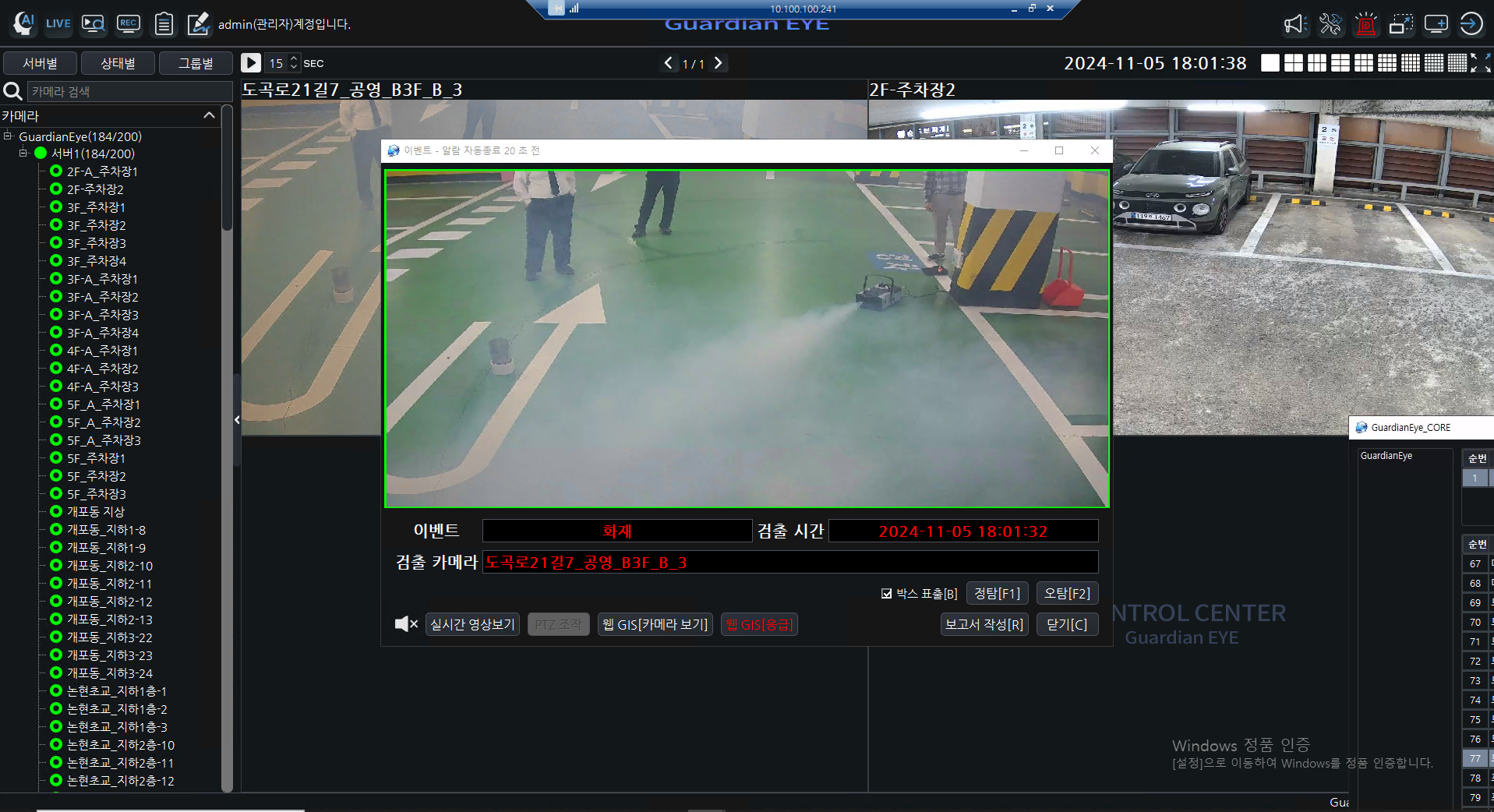The height and width of the screenshot is (812, 1494).
Task: Open the video playback search icon
Action: [x=94, y=24]
